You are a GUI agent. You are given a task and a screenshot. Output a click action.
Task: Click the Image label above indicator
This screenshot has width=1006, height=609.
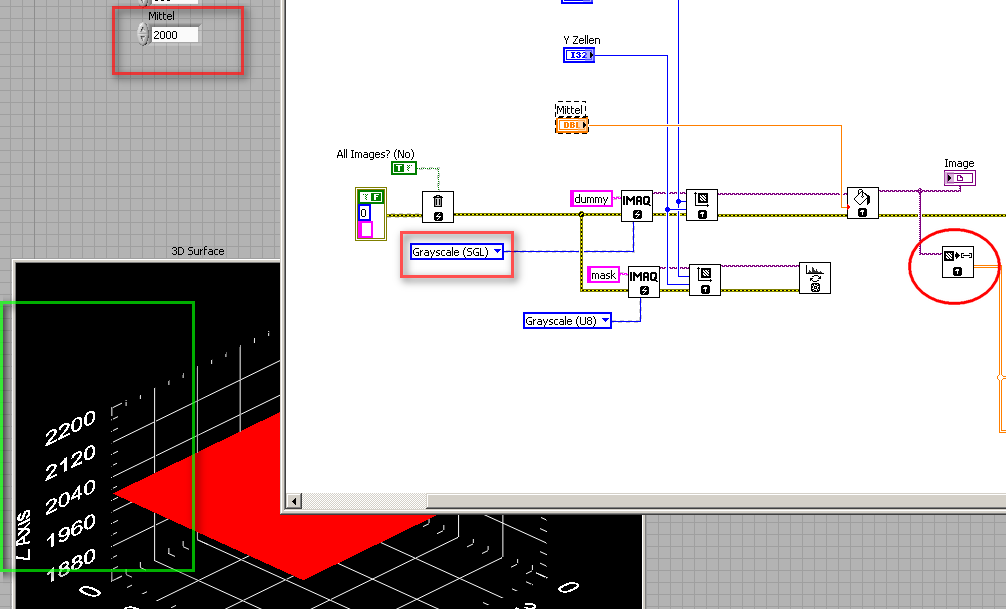959,163
